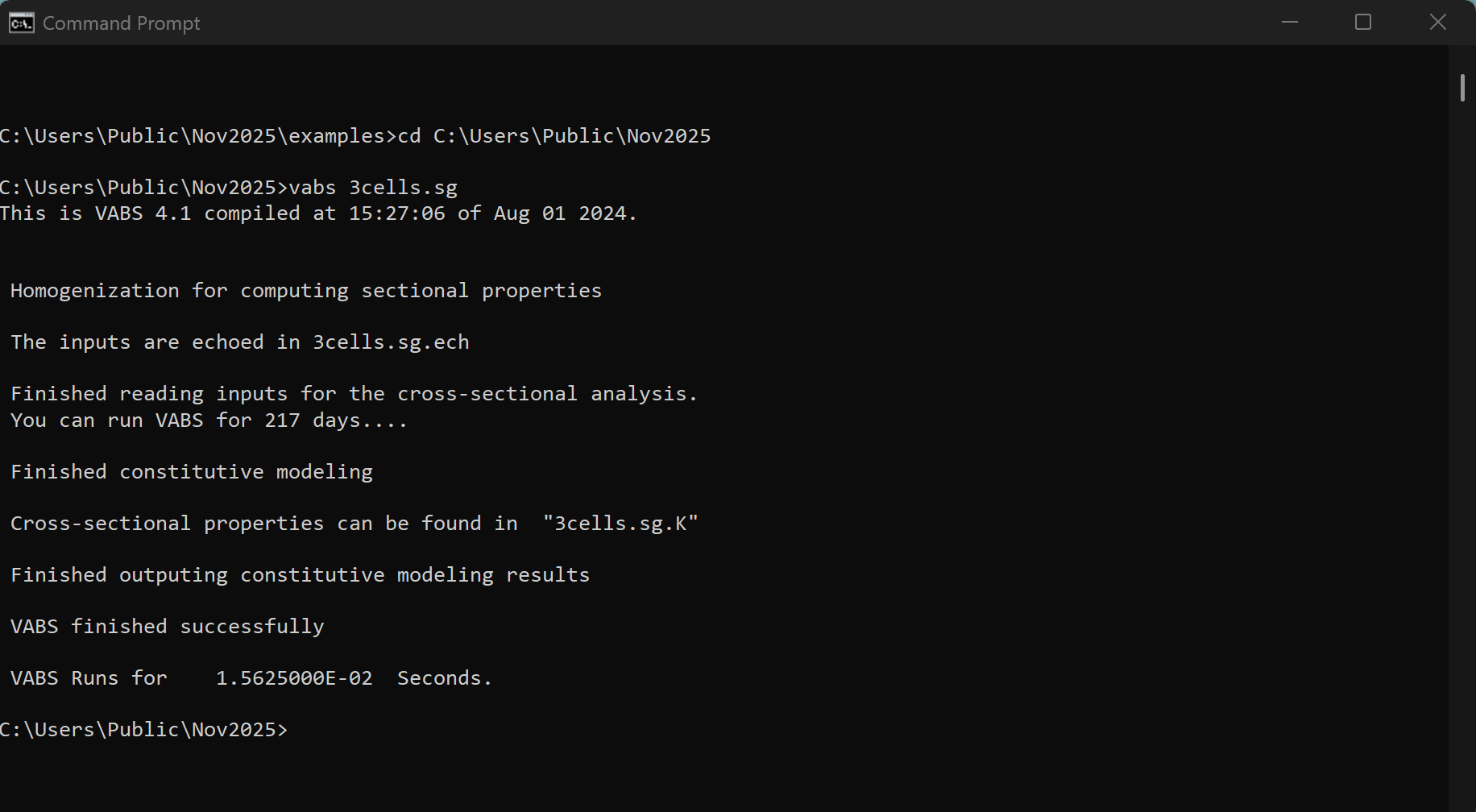Click the "Command Prompt" title text
Screen dimensions: 1476x812
click(x=121, y=23)
